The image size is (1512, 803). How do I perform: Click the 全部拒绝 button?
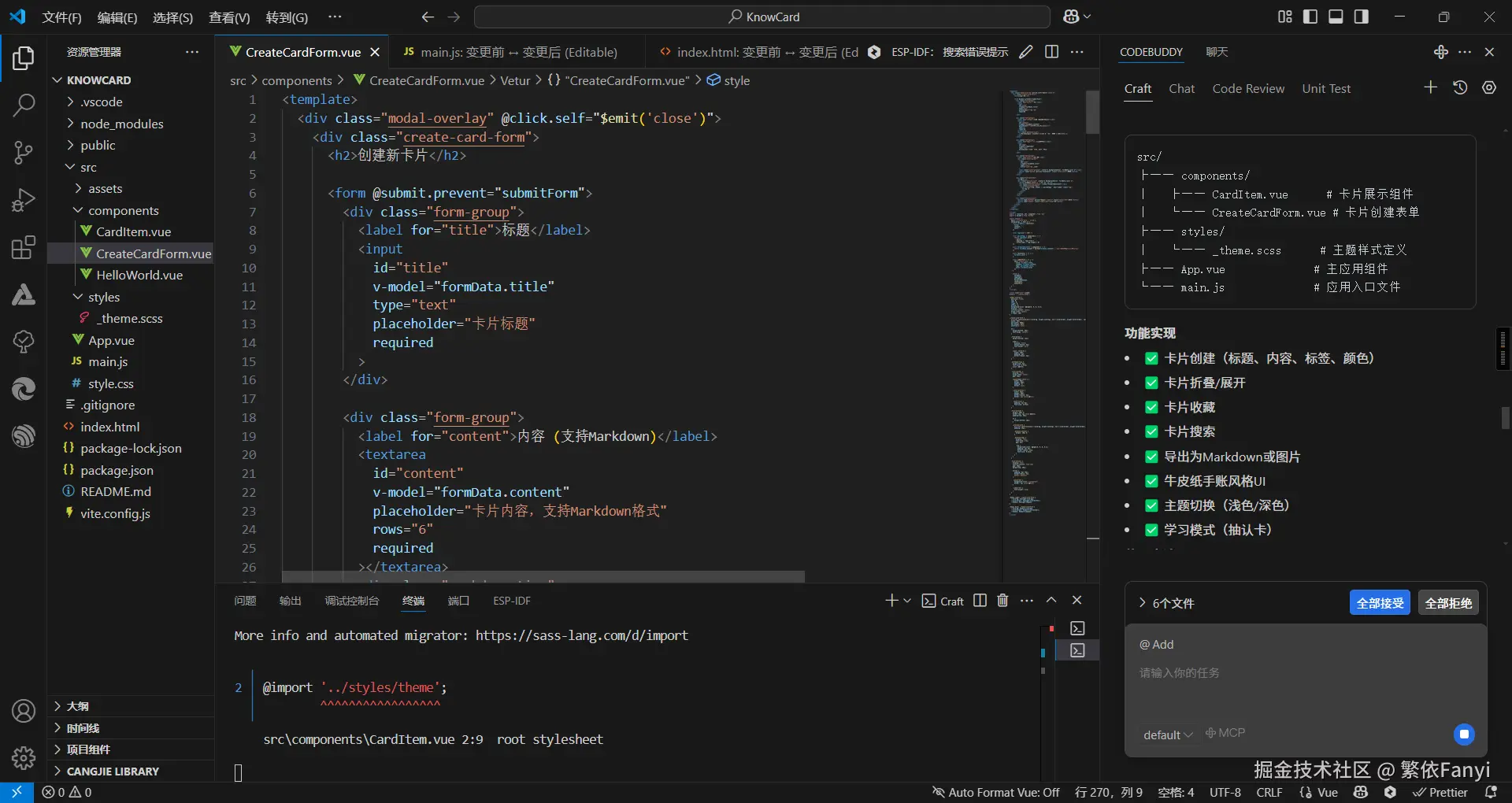click(x=1448, y=603)
